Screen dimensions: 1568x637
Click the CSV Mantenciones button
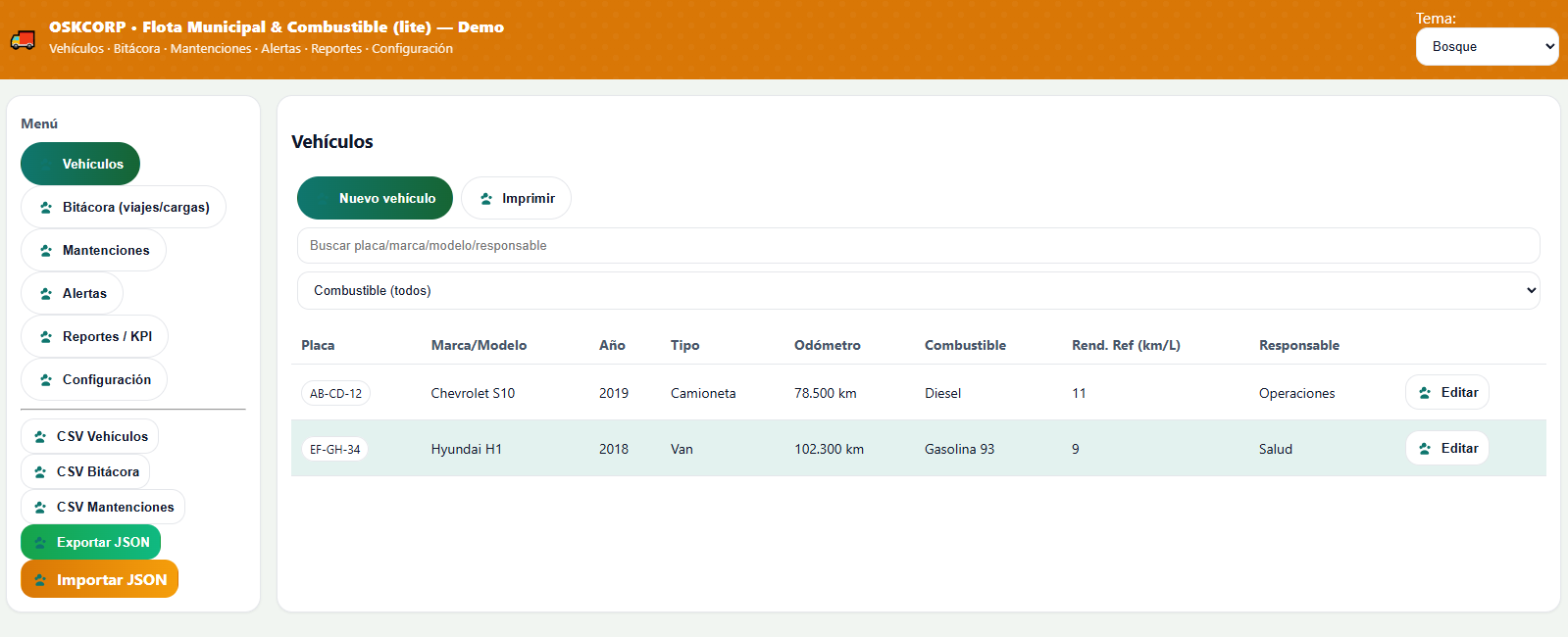click(103, 508)
